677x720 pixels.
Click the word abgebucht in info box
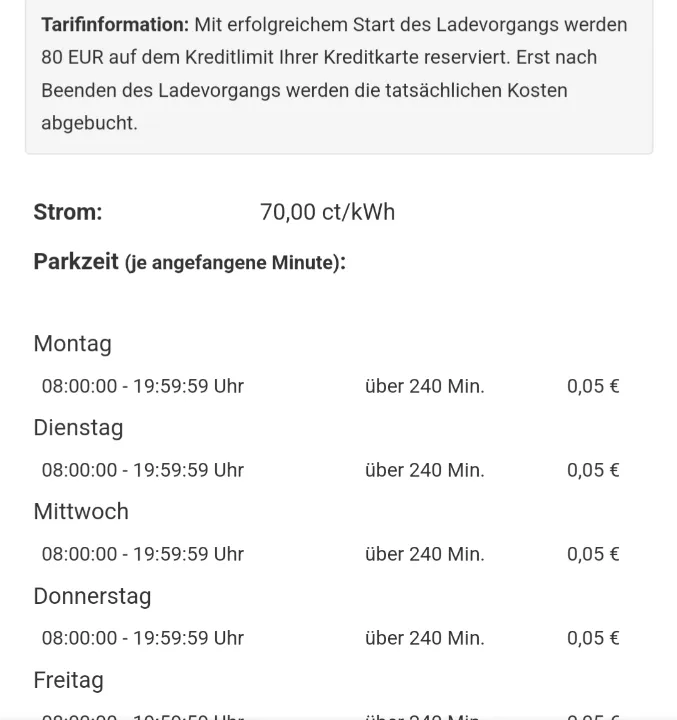[90, 124]
